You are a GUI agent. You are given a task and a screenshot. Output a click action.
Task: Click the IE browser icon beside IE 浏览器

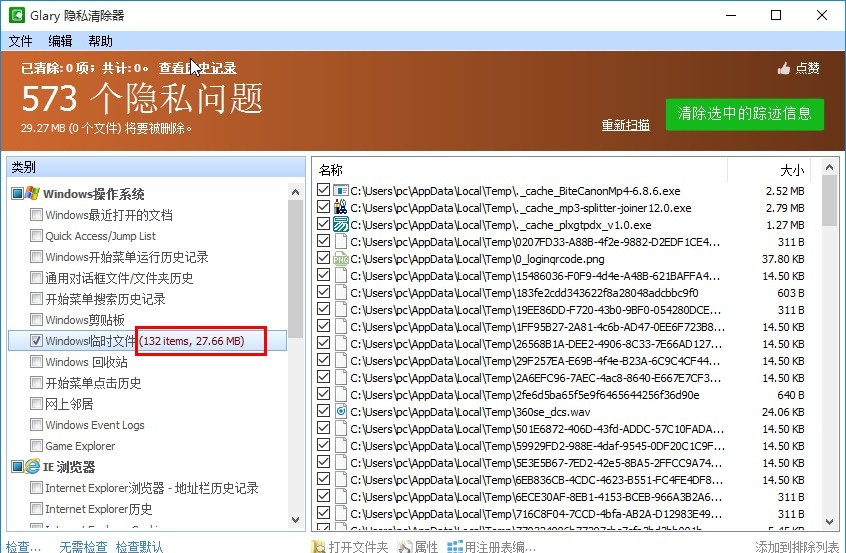pos(32,466)
